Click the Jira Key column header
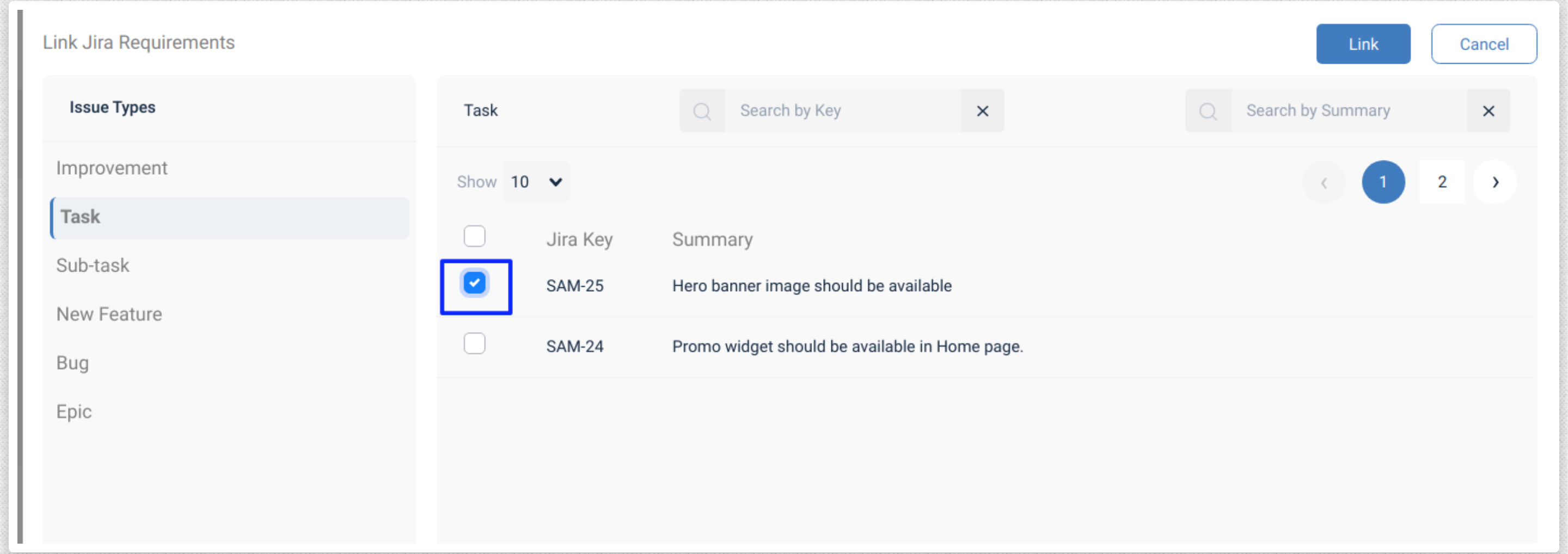 [579, 239]
